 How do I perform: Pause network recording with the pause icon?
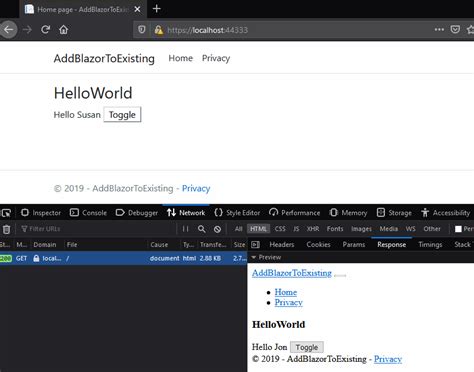coord(185,229)
